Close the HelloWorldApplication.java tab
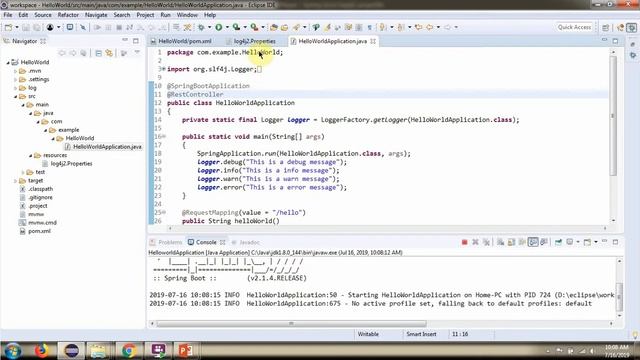Image resolution: width=640 pixels, height=360 pixels. tap(373, 41)
